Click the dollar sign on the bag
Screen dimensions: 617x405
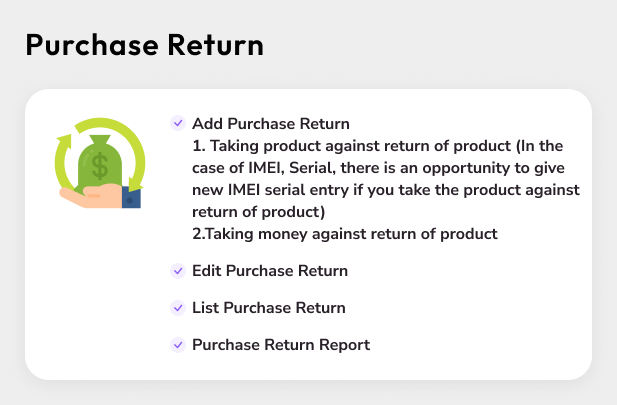pyautogui.click(x=101, y=164)
